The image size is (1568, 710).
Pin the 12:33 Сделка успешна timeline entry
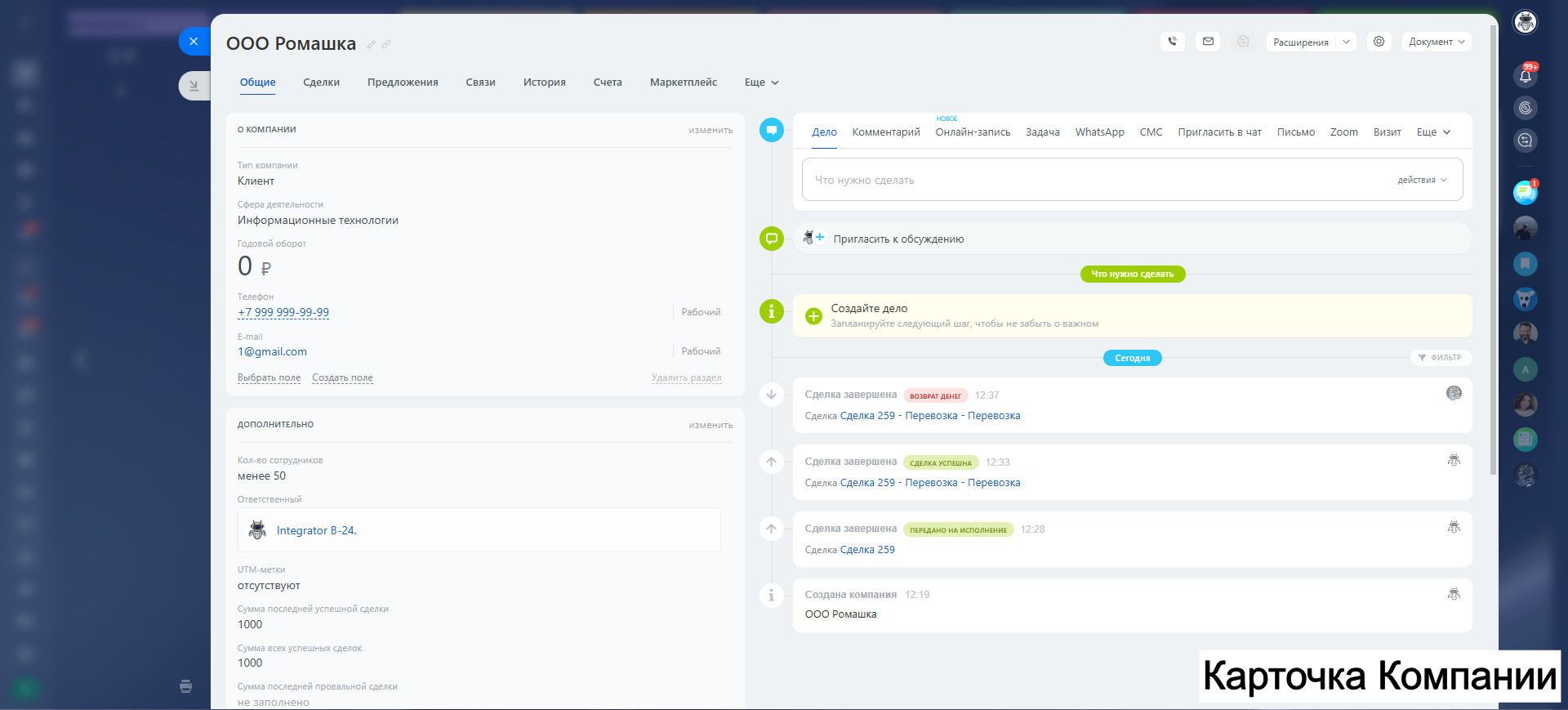(x=771, y=462)
